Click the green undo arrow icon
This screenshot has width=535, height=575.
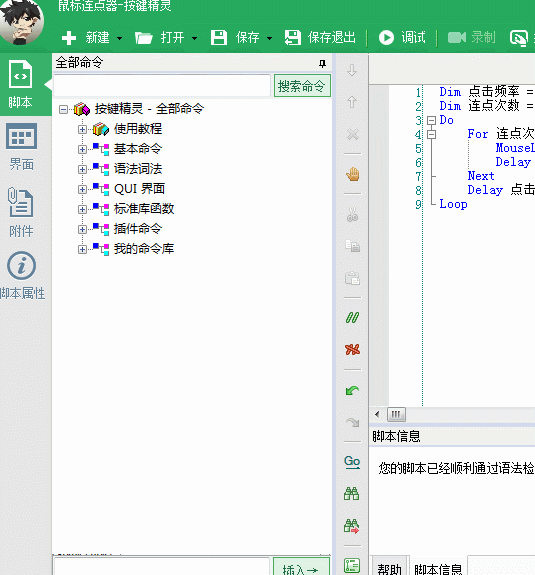click(352, 390)
